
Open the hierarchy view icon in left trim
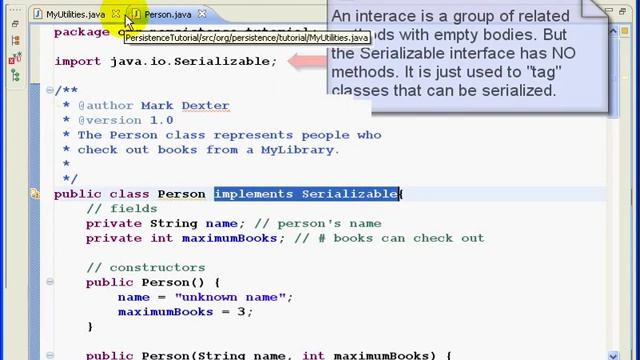16,40
